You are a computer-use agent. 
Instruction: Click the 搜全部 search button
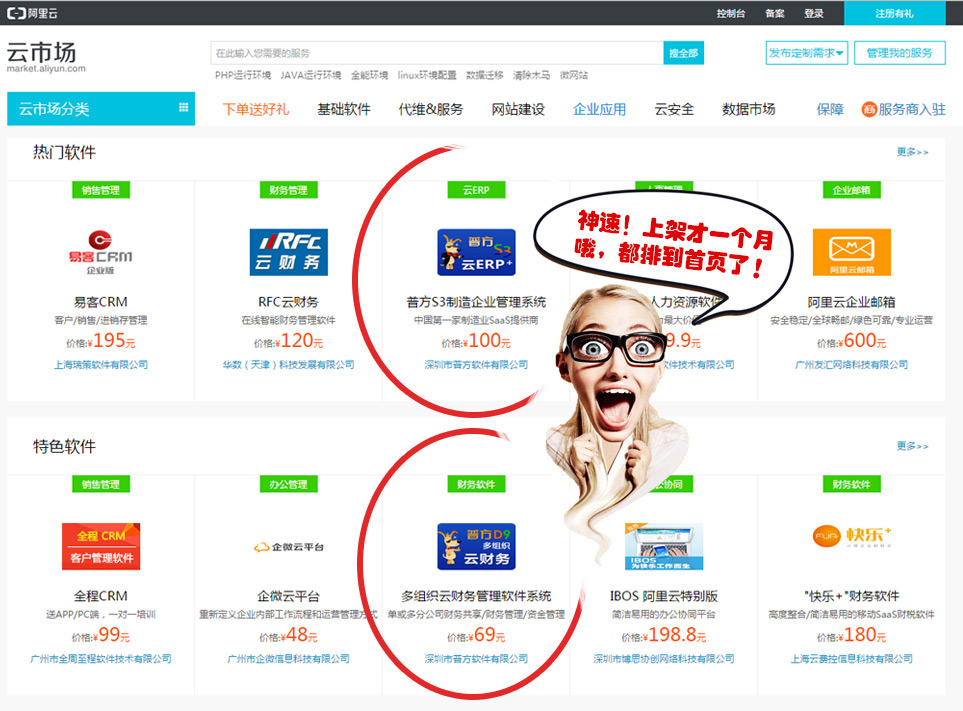coord(683,53)
